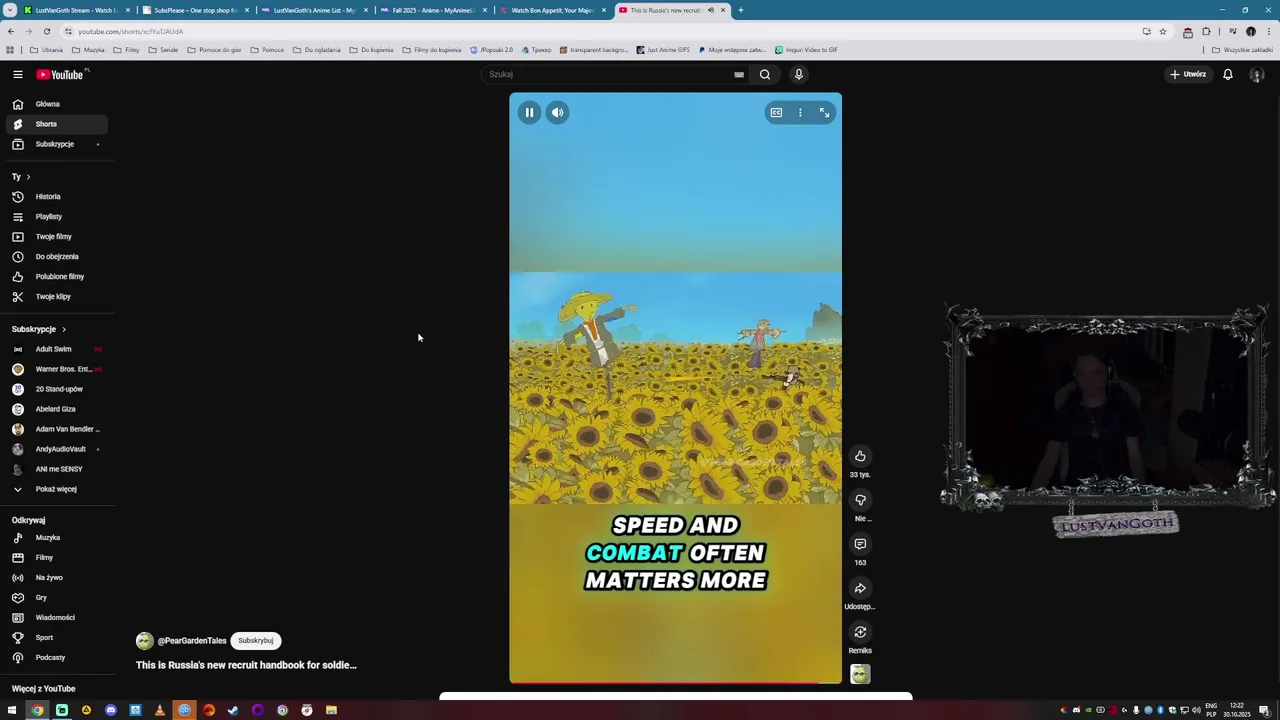Bookmark this page with the star

coord(1162,31)
